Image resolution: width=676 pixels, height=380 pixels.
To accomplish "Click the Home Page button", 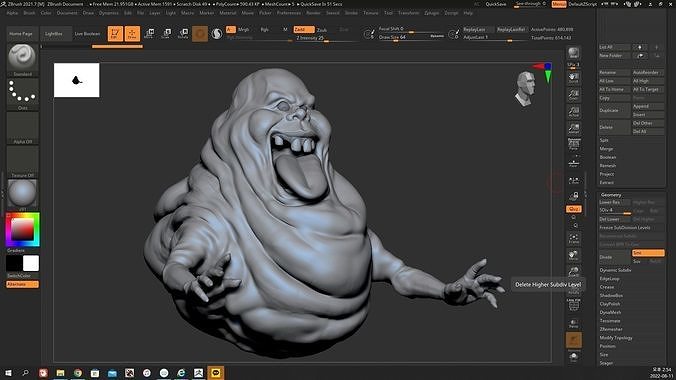I will (x=21, y=34).
